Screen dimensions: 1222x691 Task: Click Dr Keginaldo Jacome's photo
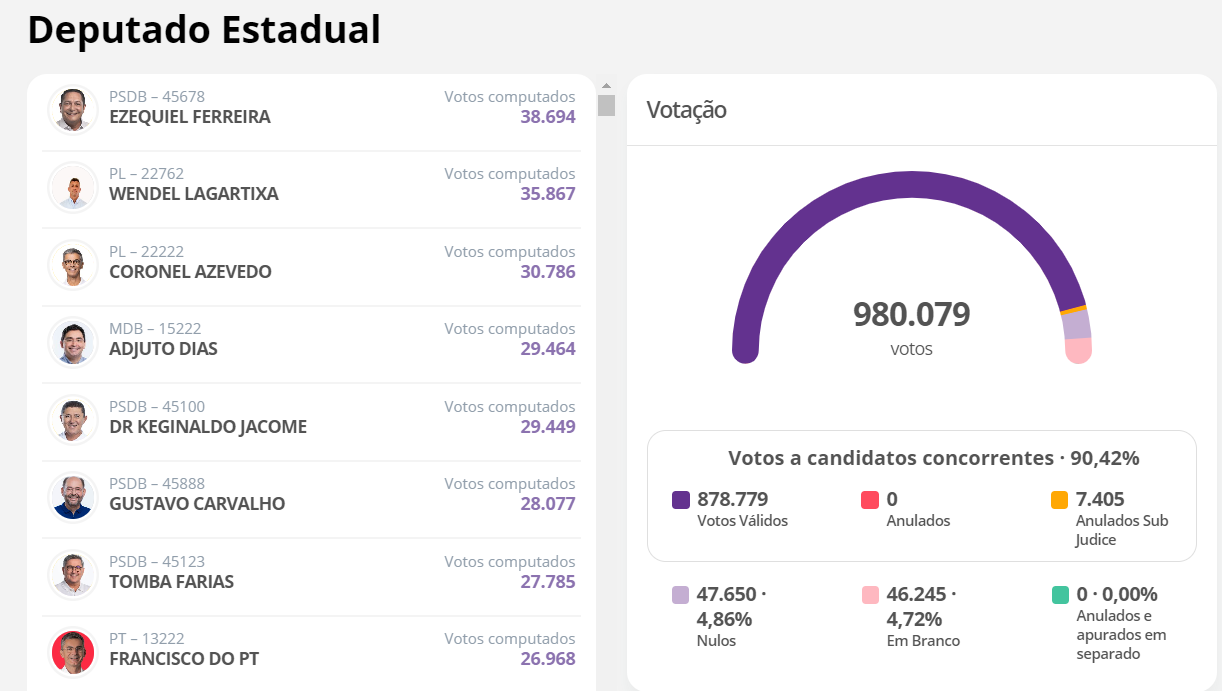73,420
